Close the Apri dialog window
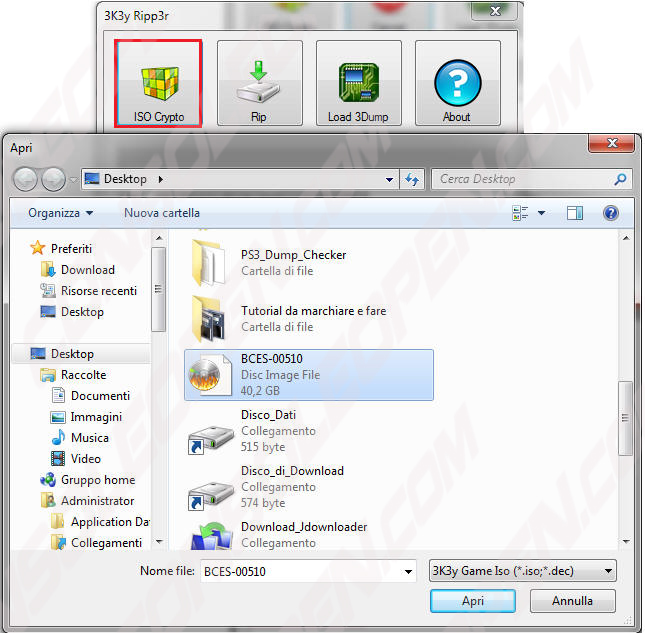The height and width of the screenshot is (633, 645). pyautogui.click(x=612, y=143)
